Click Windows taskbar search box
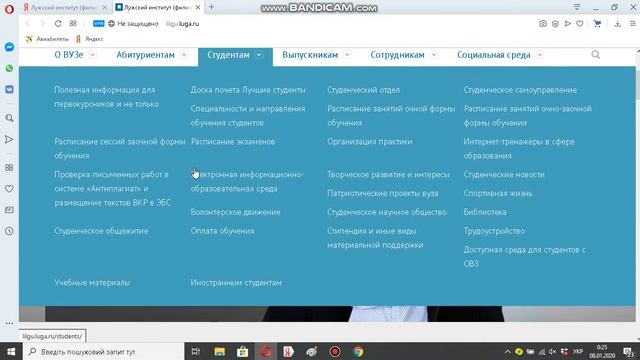Image resolution: width=640 pixels, height=360 pixels. coord(103,351)
